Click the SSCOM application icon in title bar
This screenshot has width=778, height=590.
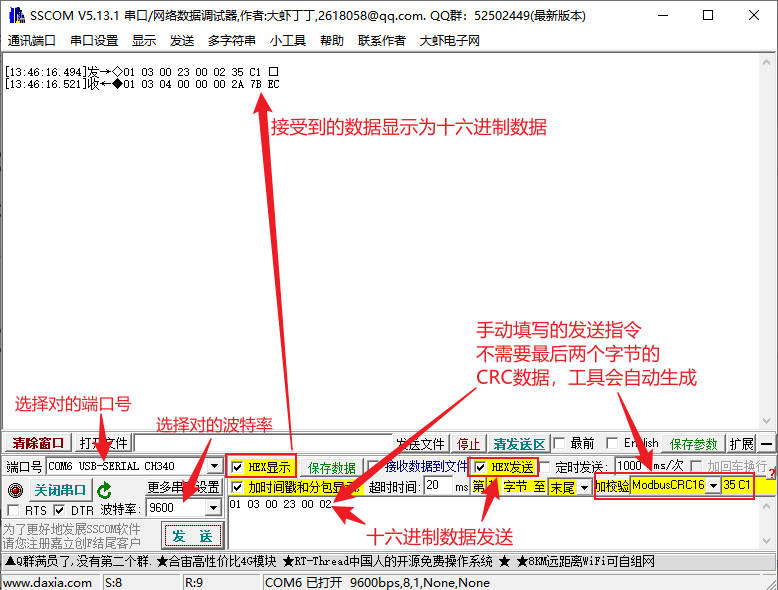click(x=17, y=15)
